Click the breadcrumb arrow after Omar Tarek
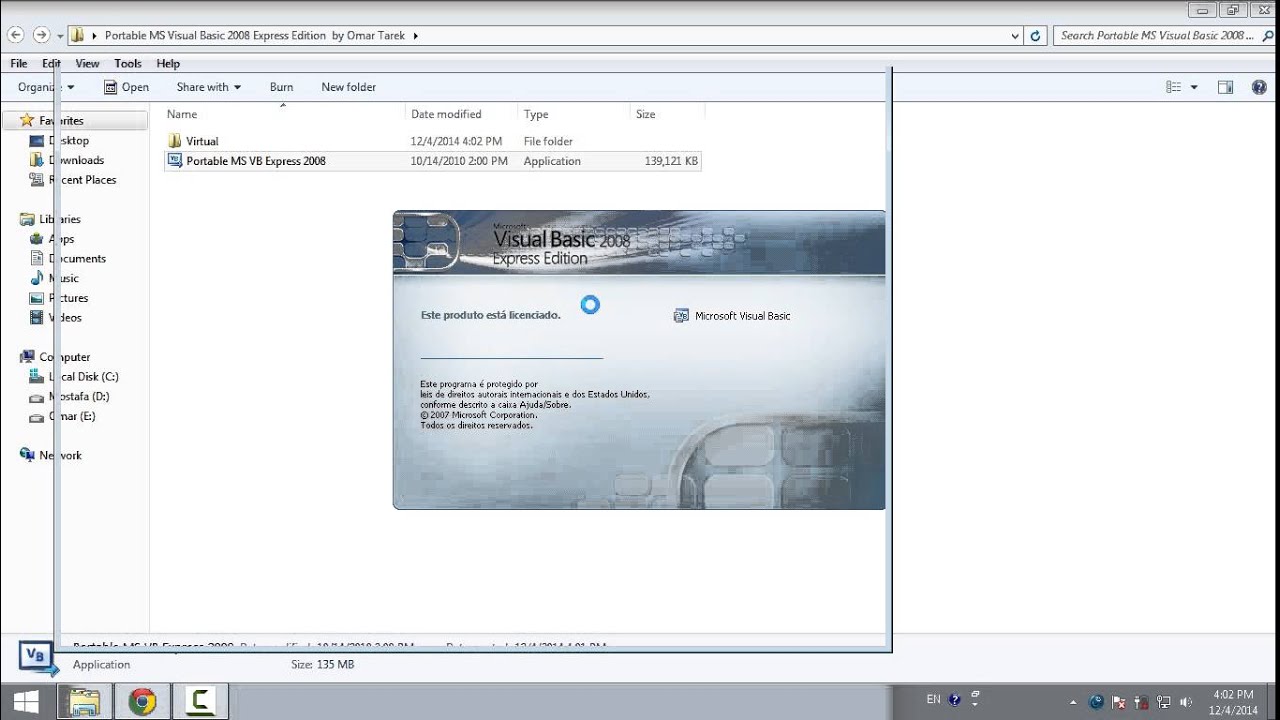 (x=415, y=36)
